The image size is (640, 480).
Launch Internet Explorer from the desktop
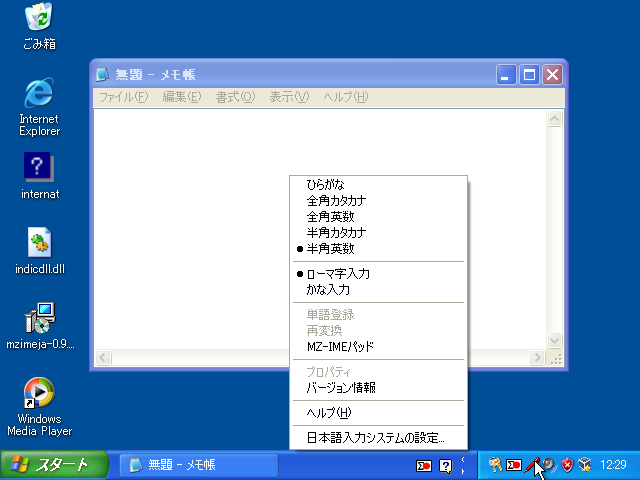(39, 94)
